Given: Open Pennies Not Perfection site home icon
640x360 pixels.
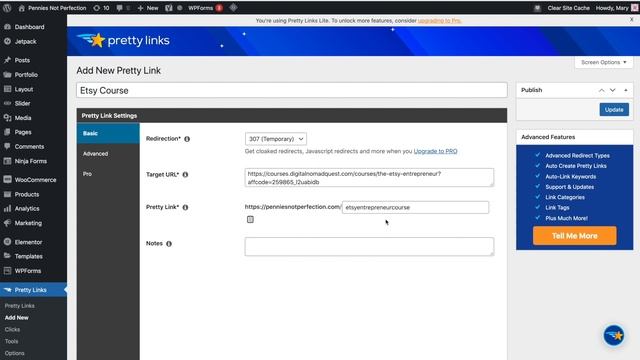Looking at the screenshot, I should pyautogui.click(x=22, y=8).
